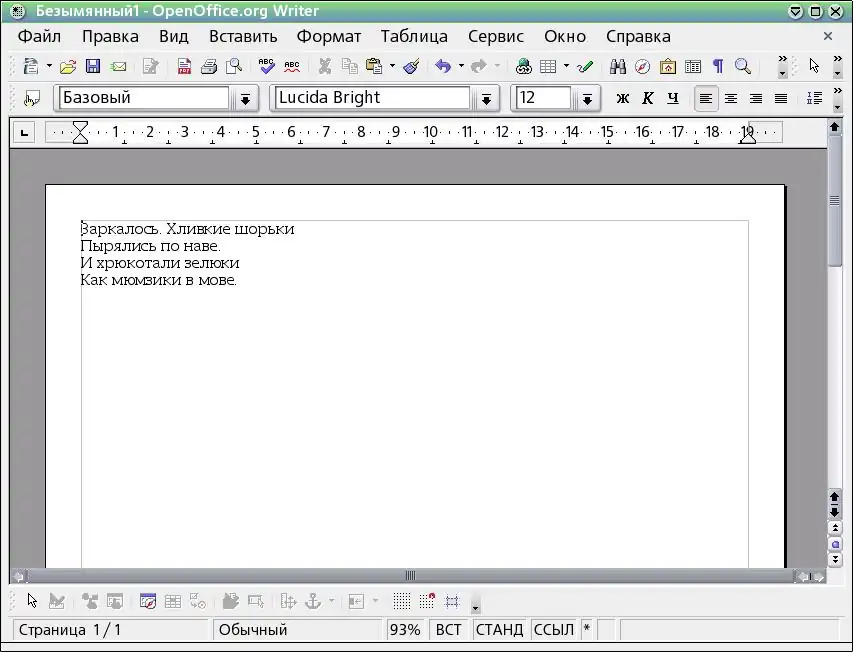Run the spellcheck ABC icon
Viewport: 853px width, 652px height.
(266, 67)
